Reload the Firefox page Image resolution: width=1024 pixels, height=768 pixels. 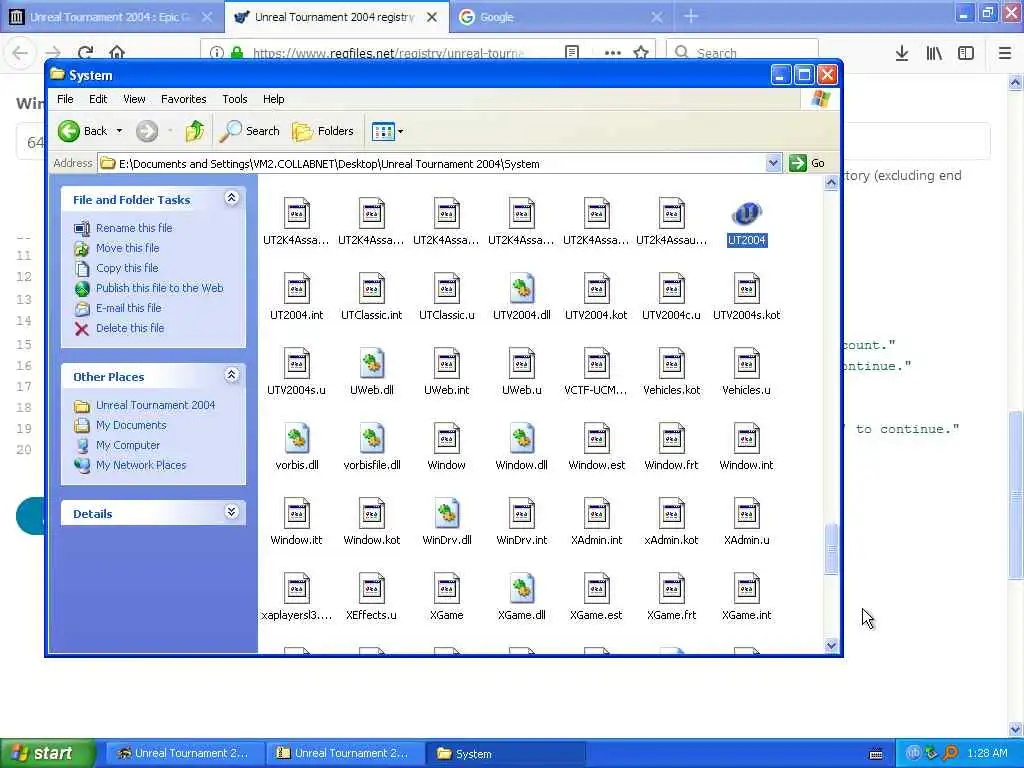(85, 52)
